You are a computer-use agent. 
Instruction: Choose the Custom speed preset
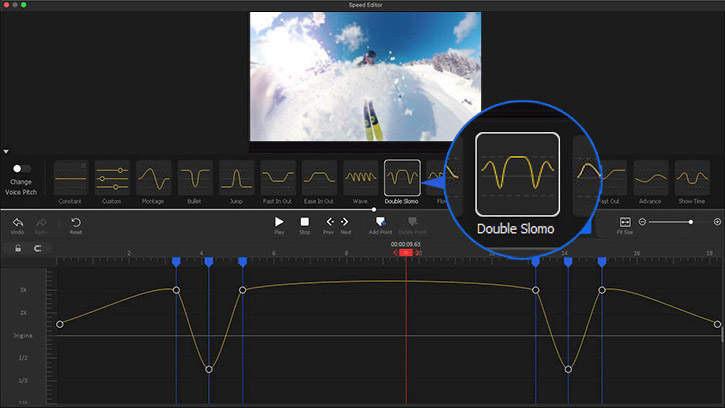coord(112,178)
